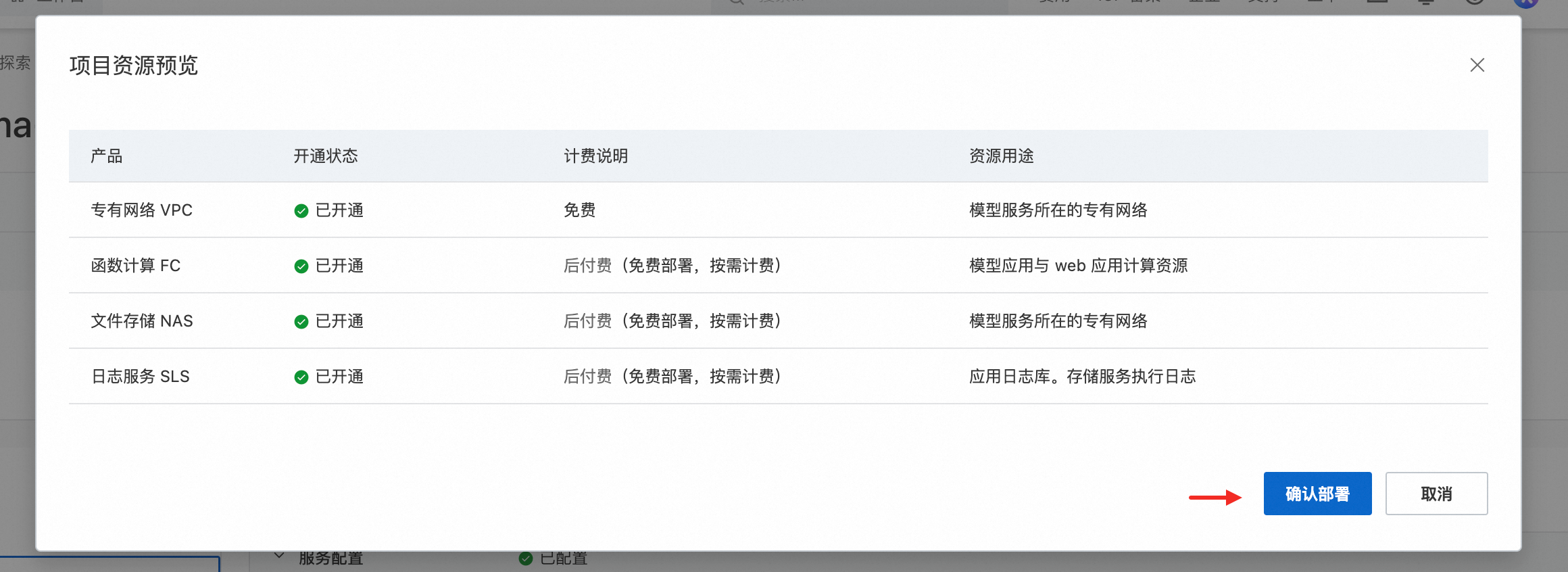Click the 产品 column header
The width and height of the screenshot is (1568, 572).
[x=107, y=156]
